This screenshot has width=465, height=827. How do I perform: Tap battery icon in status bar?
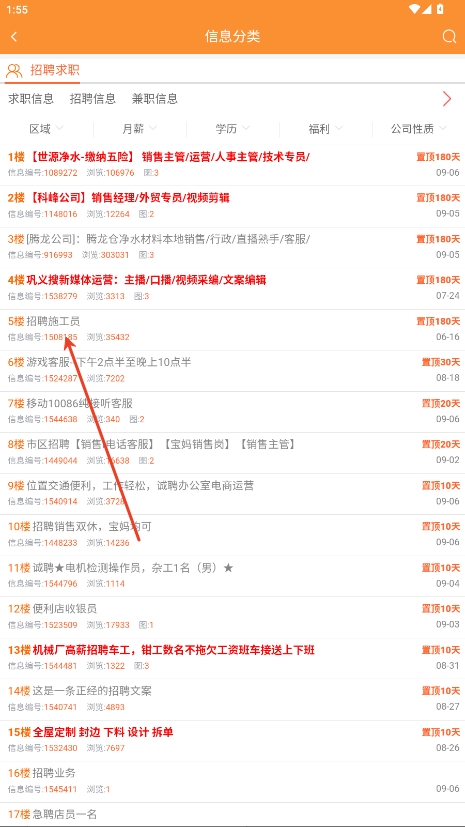coord(440,9)
